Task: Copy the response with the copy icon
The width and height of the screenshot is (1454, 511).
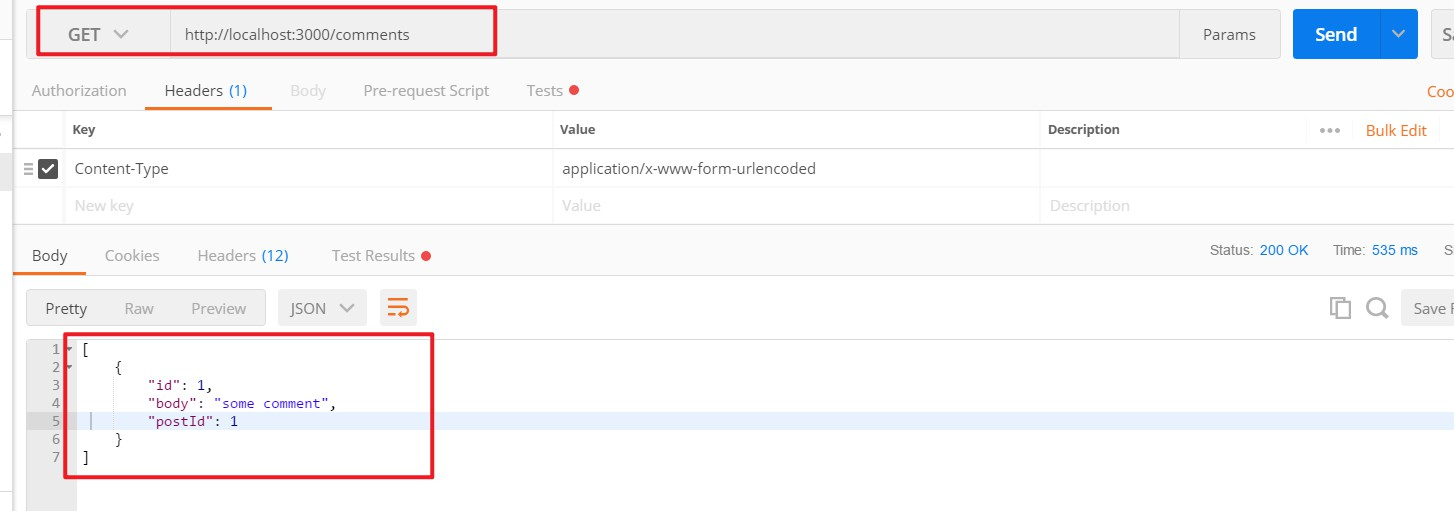Action: coord(1340,308)
